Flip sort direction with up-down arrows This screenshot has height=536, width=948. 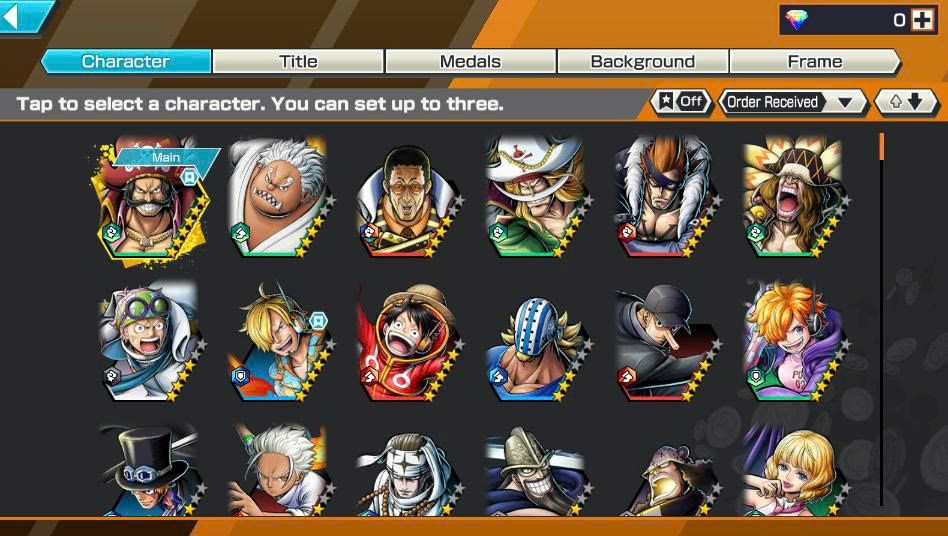[x=906, y=102]
